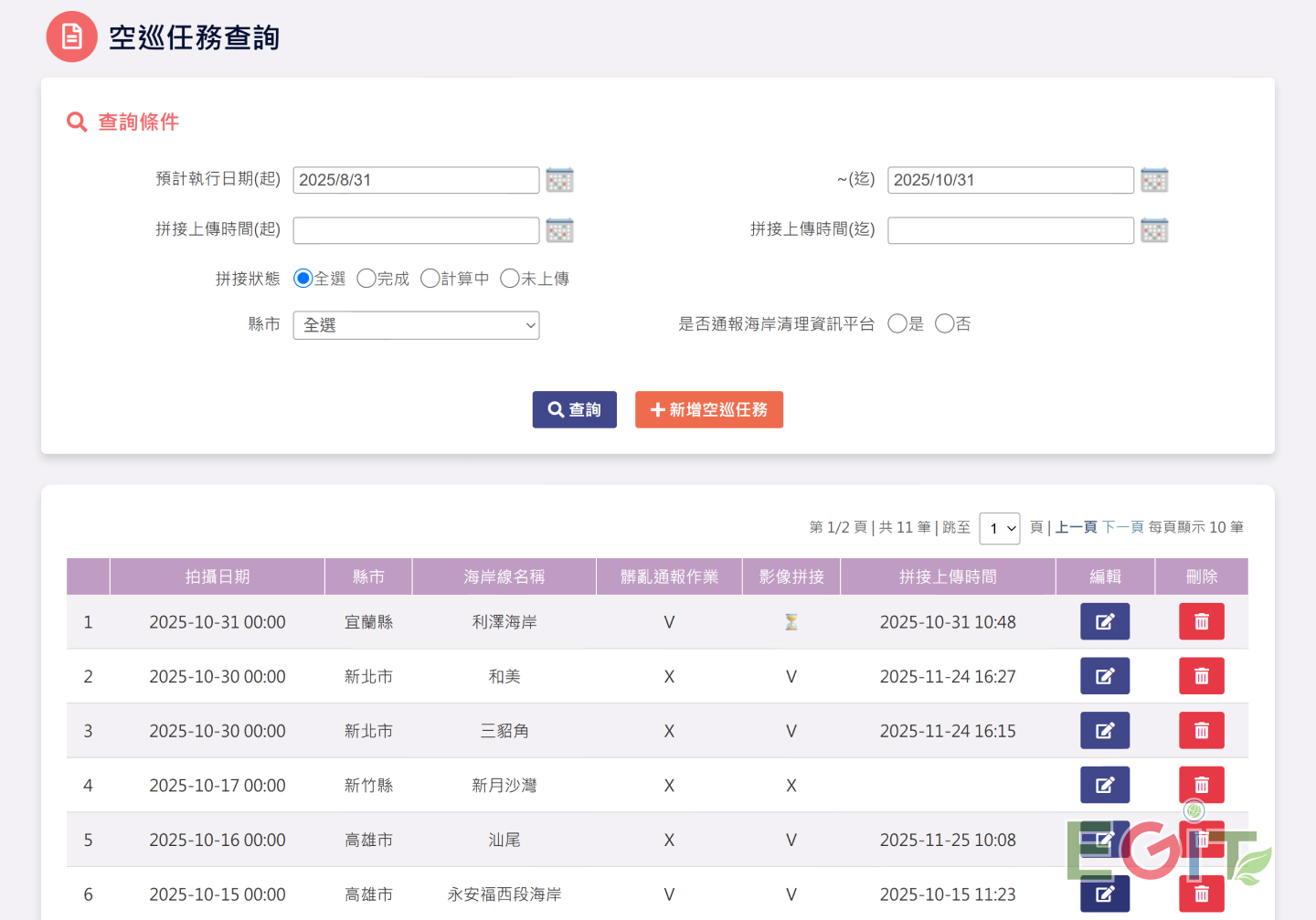1316x920 pixels.
Task: Edit the 三貂角 row entry
Action: pyautogui.click(x=1105, y=731)
